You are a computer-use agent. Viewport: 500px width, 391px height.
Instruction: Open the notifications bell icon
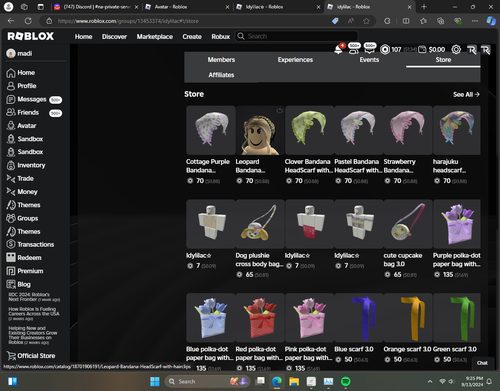pyautogui.click(x=338, y=50)
